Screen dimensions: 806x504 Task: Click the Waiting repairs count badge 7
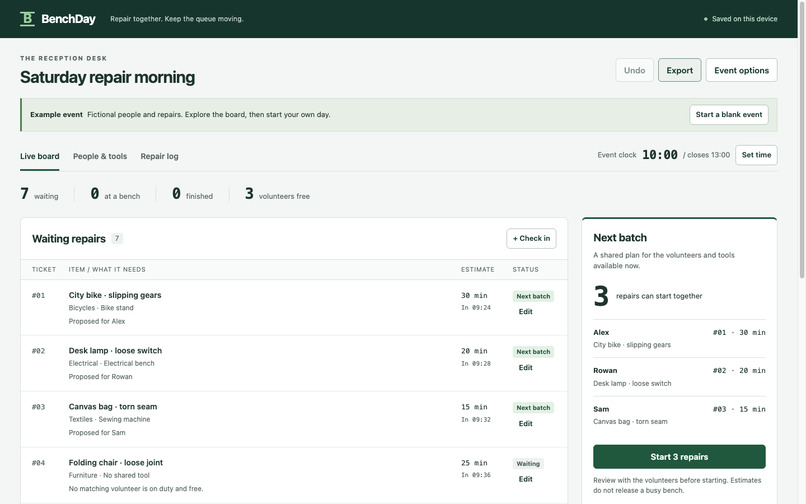pyautogui.click(x=117, y=239)
